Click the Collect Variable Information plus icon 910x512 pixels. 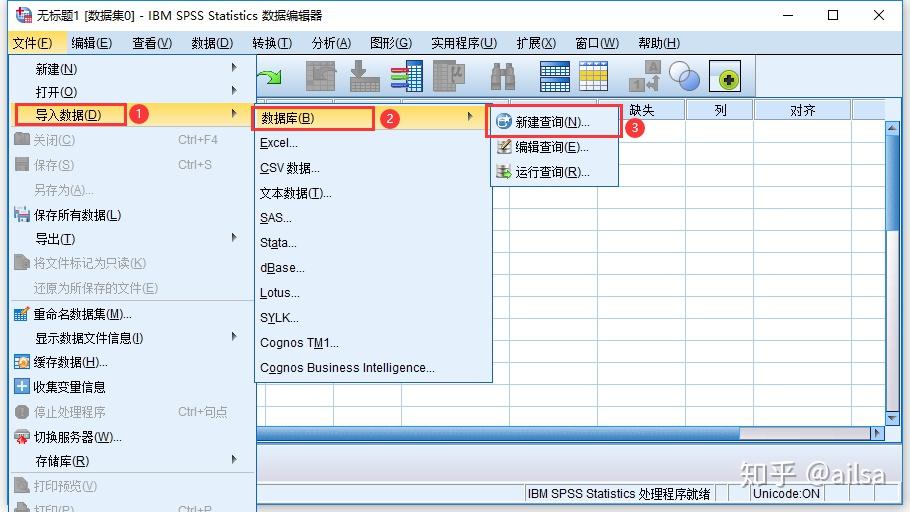(21, 386)
